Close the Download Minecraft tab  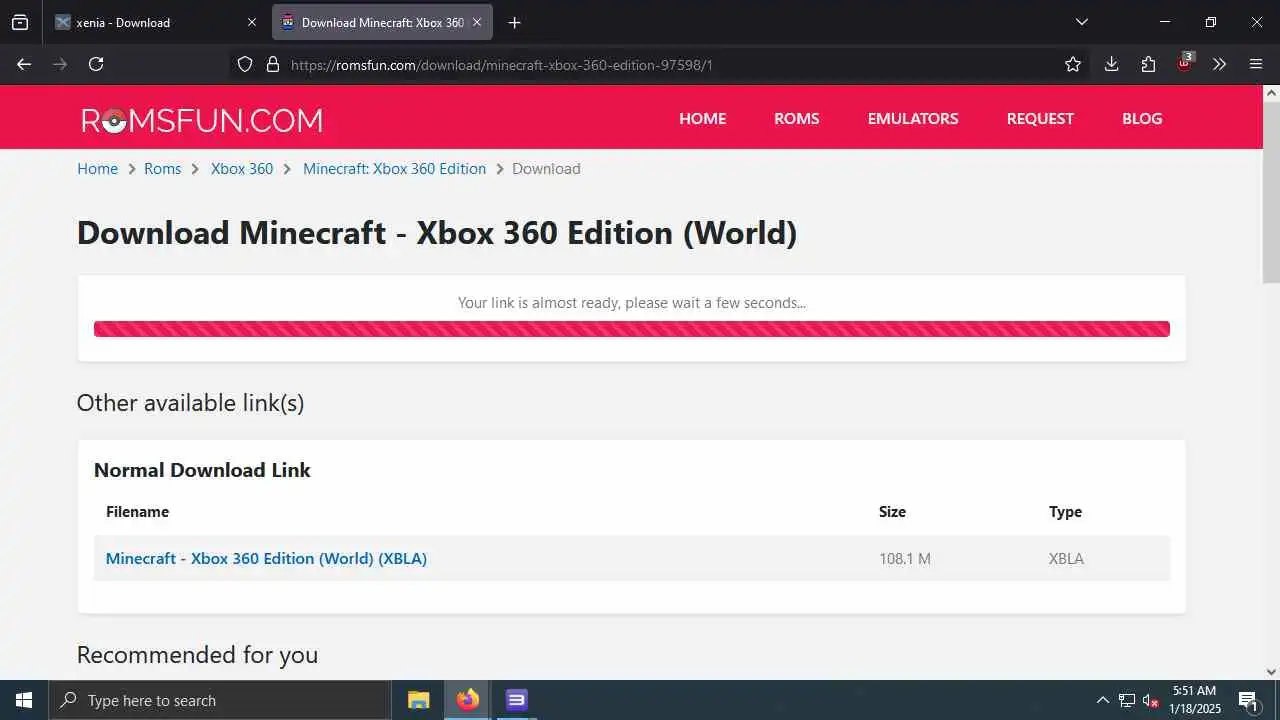click(x=477, y=22)
